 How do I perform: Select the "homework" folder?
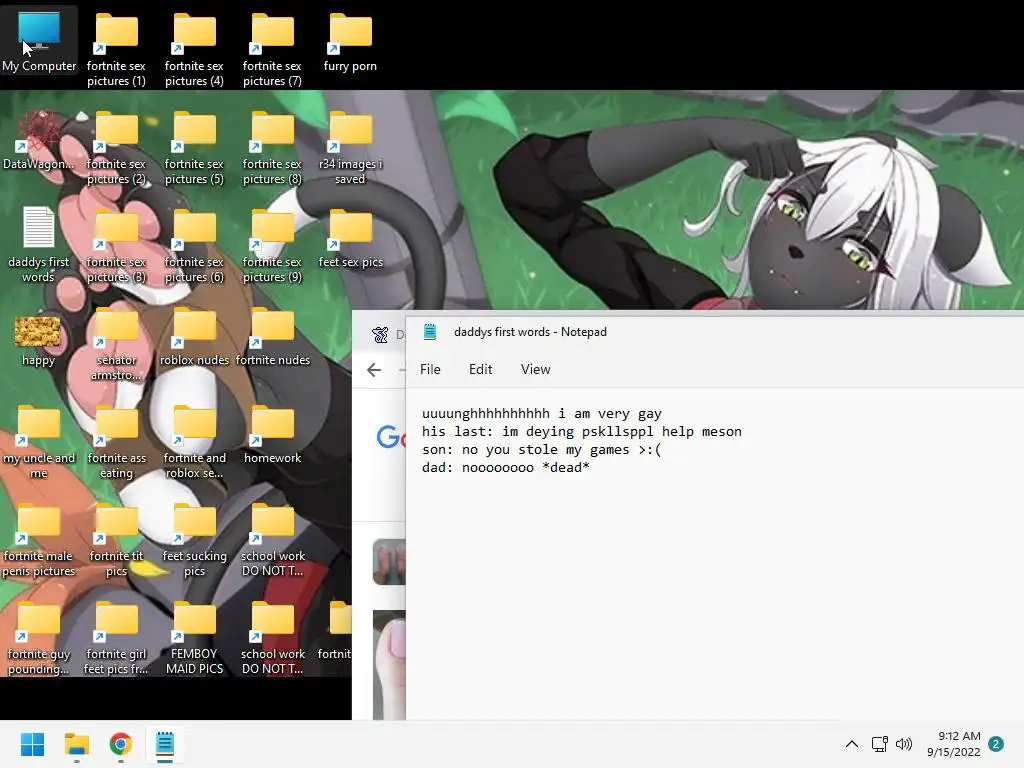point(272,434)
